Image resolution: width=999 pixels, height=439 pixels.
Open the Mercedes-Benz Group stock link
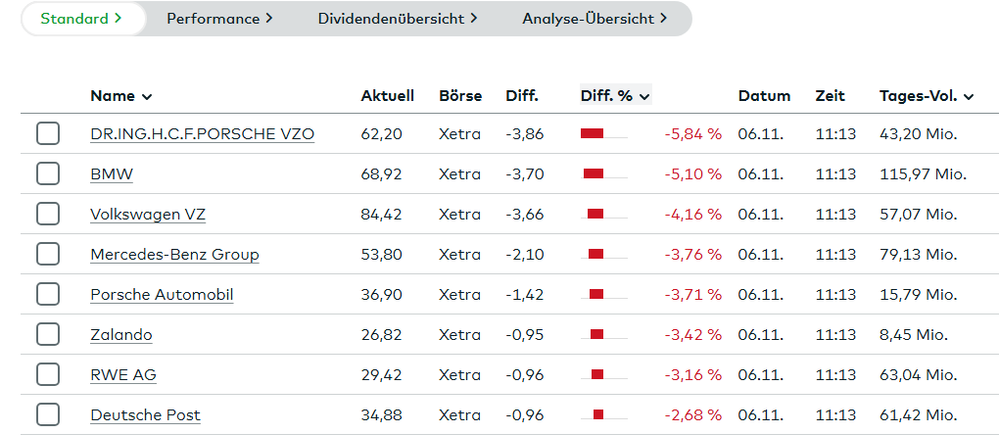click(174, 254)
